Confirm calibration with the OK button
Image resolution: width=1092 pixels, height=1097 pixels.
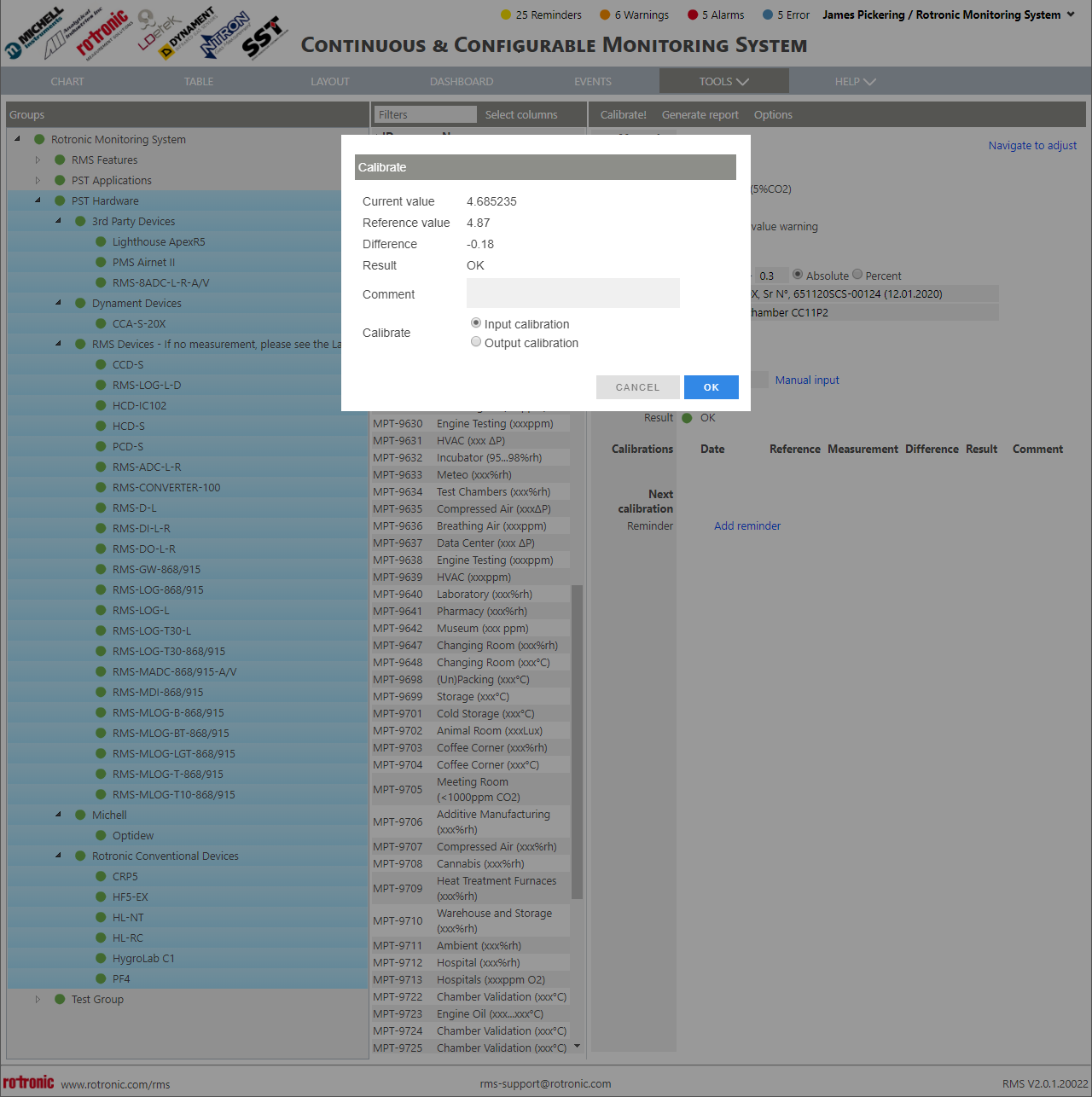coord(712,387)
